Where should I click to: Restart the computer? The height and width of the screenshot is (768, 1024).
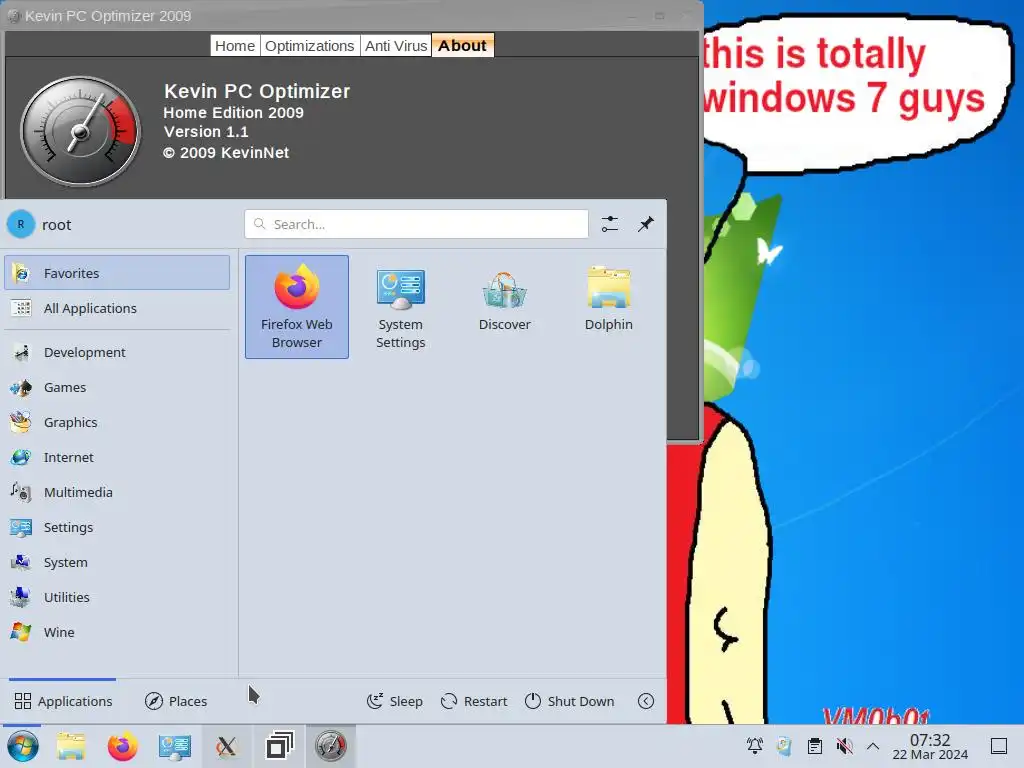pos(474,701)
